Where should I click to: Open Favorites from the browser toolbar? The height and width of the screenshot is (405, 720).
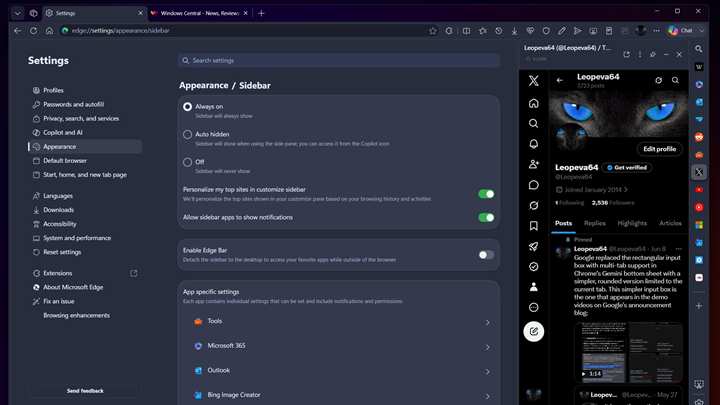(483, 31)
